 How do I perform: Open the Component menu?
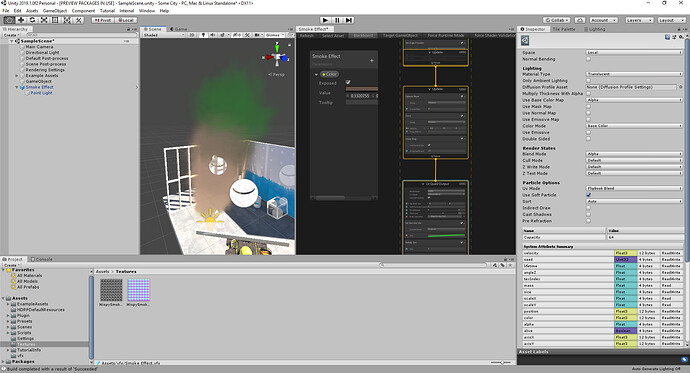[x=83, y=11]
